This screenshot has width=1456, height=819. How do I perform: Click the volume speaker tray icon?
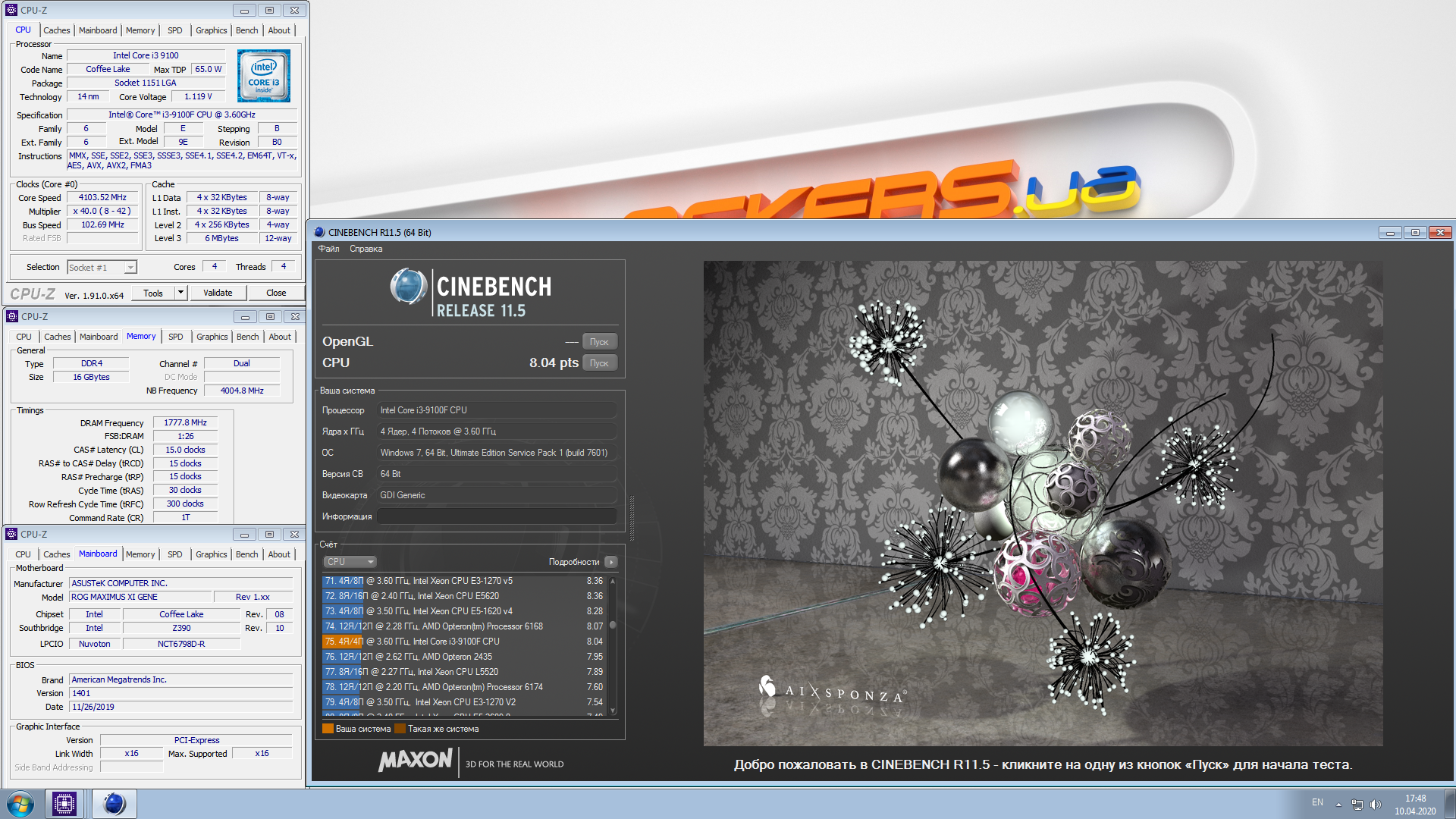point(1376,804)
